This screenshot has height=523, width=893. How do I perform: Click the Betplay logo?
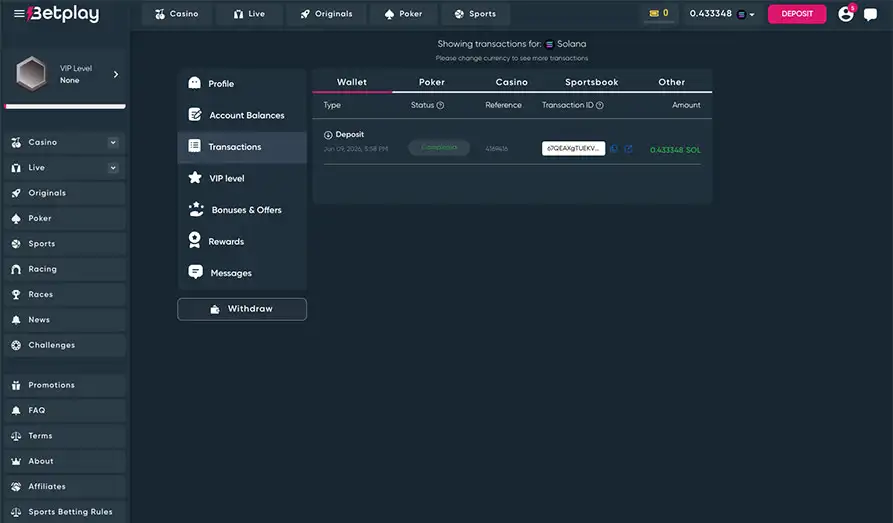pyautogui.click(x=64, y=14)
